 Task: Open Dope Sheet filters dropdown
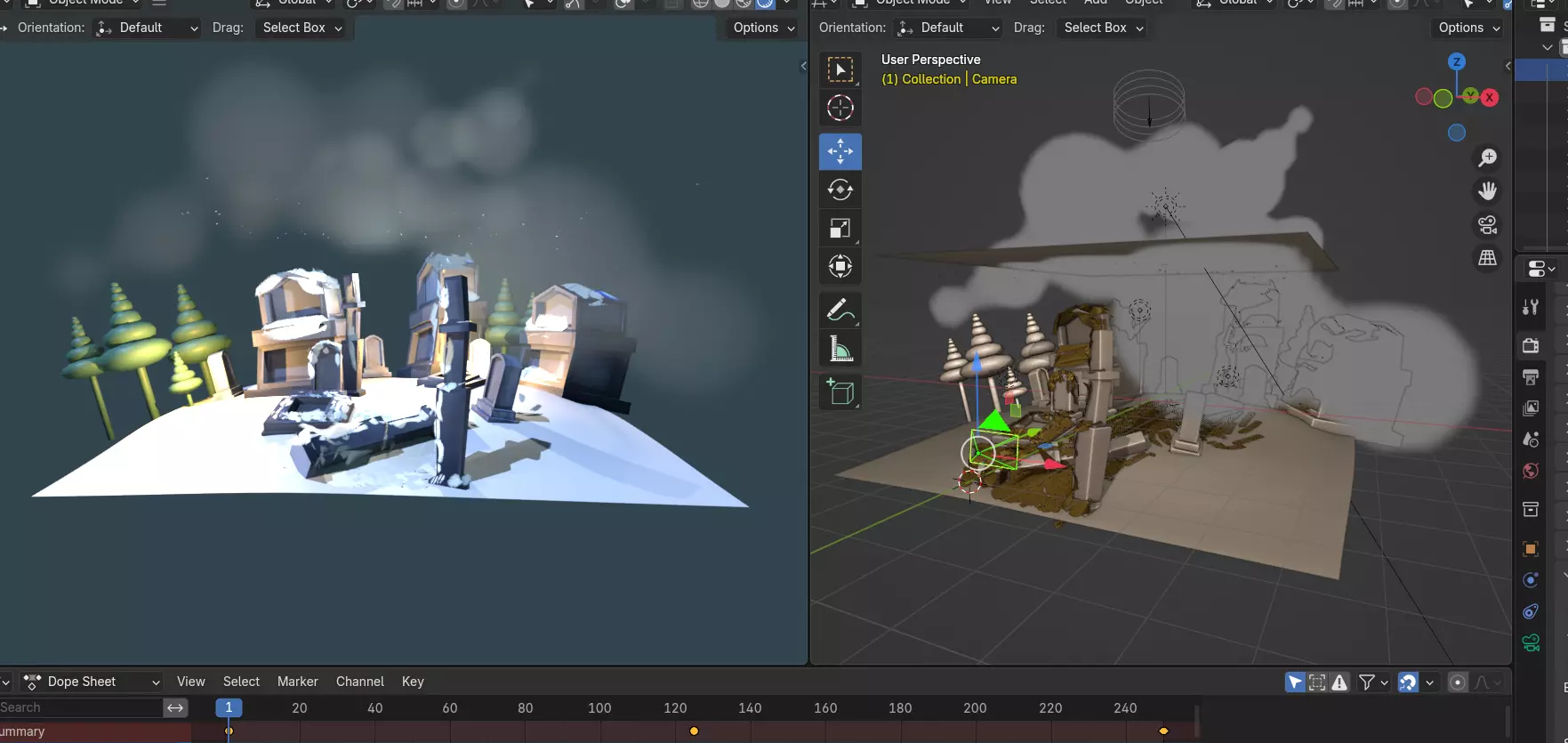(x=1373, y=682)
